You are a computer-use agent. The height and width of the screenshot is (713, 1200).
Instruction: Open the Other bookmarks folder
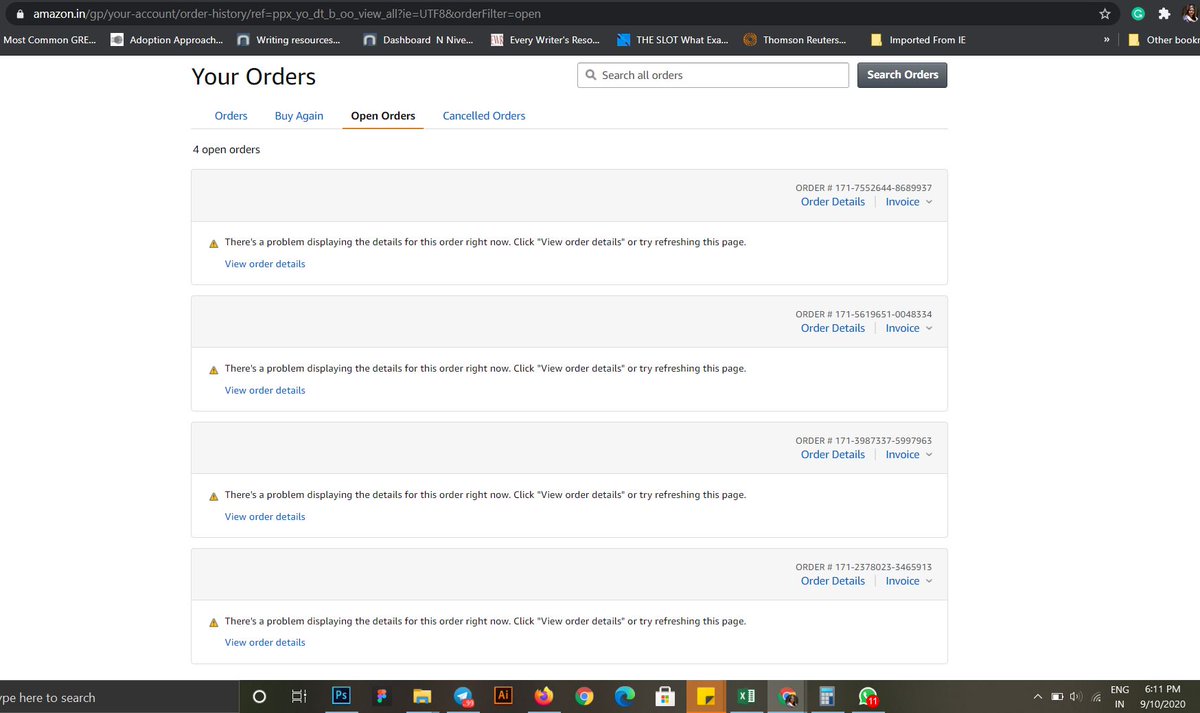[x=1163, y=40]
